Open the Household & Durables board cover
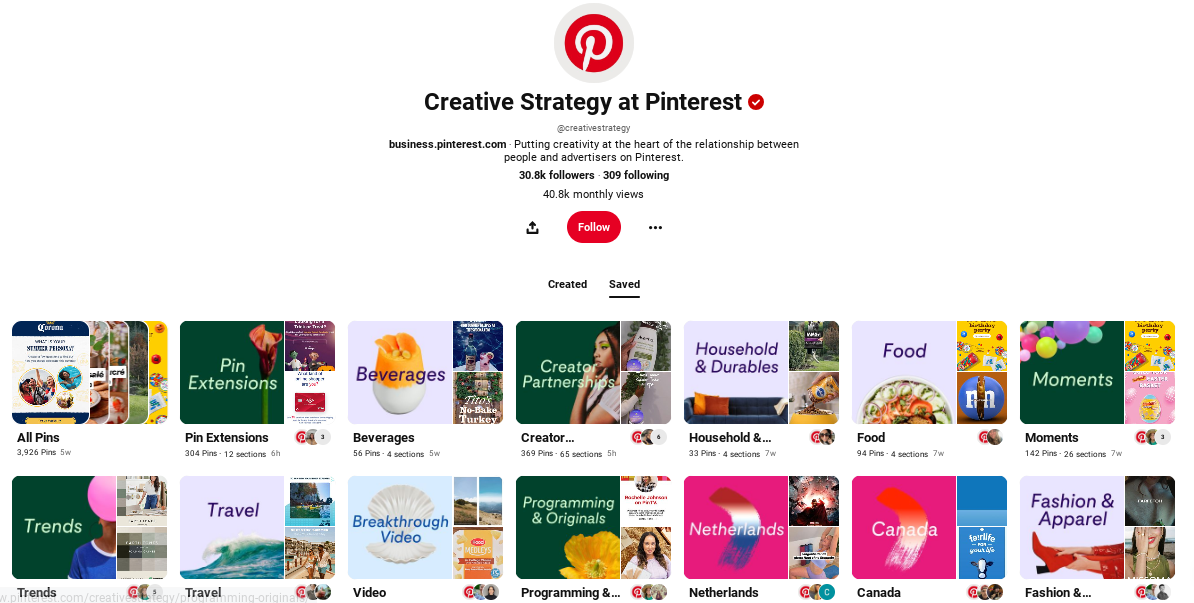Screen dimensions: 1194x603 coord(761,372)
